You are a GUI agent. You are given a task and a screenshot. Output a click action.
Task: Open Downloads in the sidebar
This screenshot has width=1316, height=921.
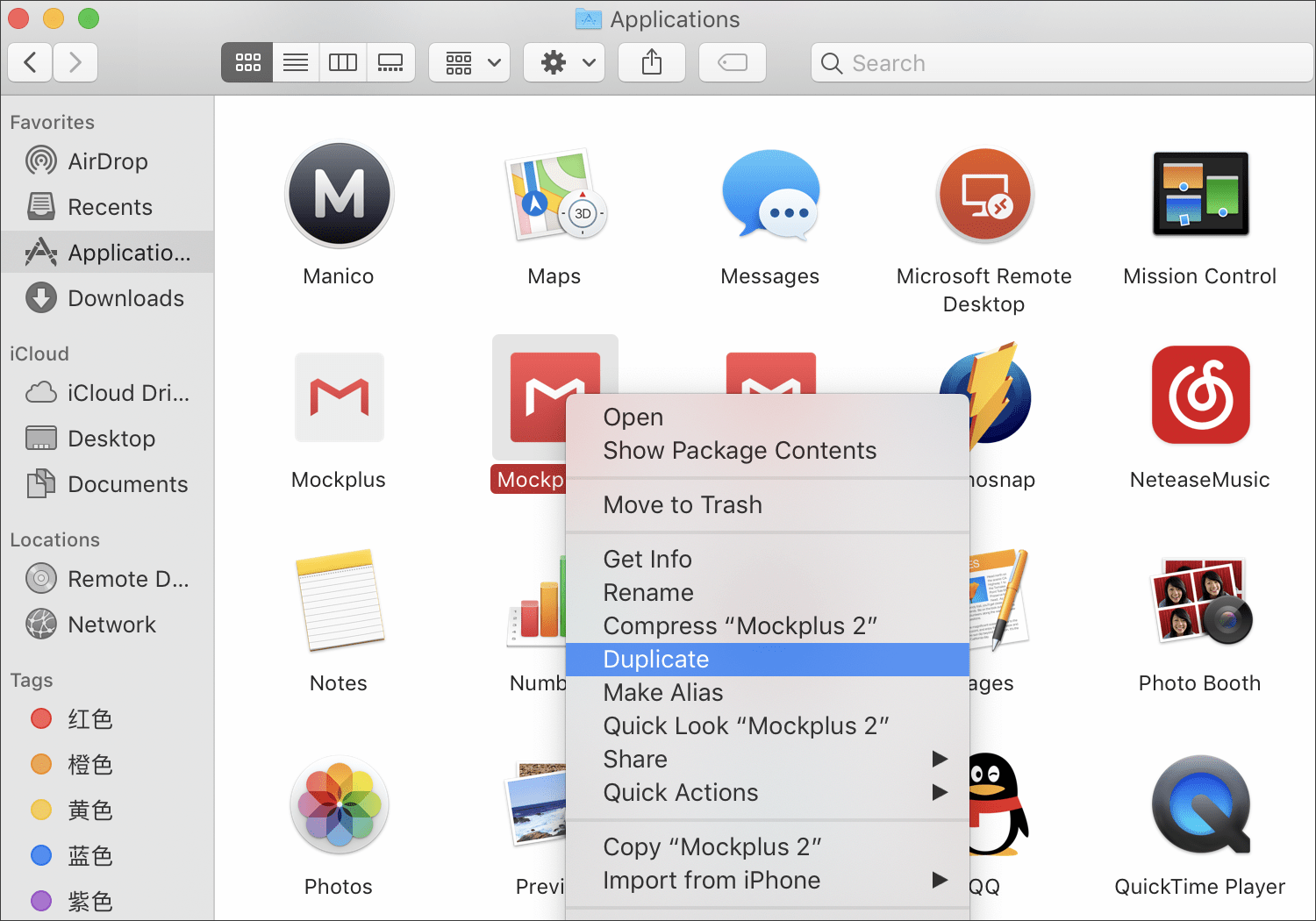[x=107, y=298]
